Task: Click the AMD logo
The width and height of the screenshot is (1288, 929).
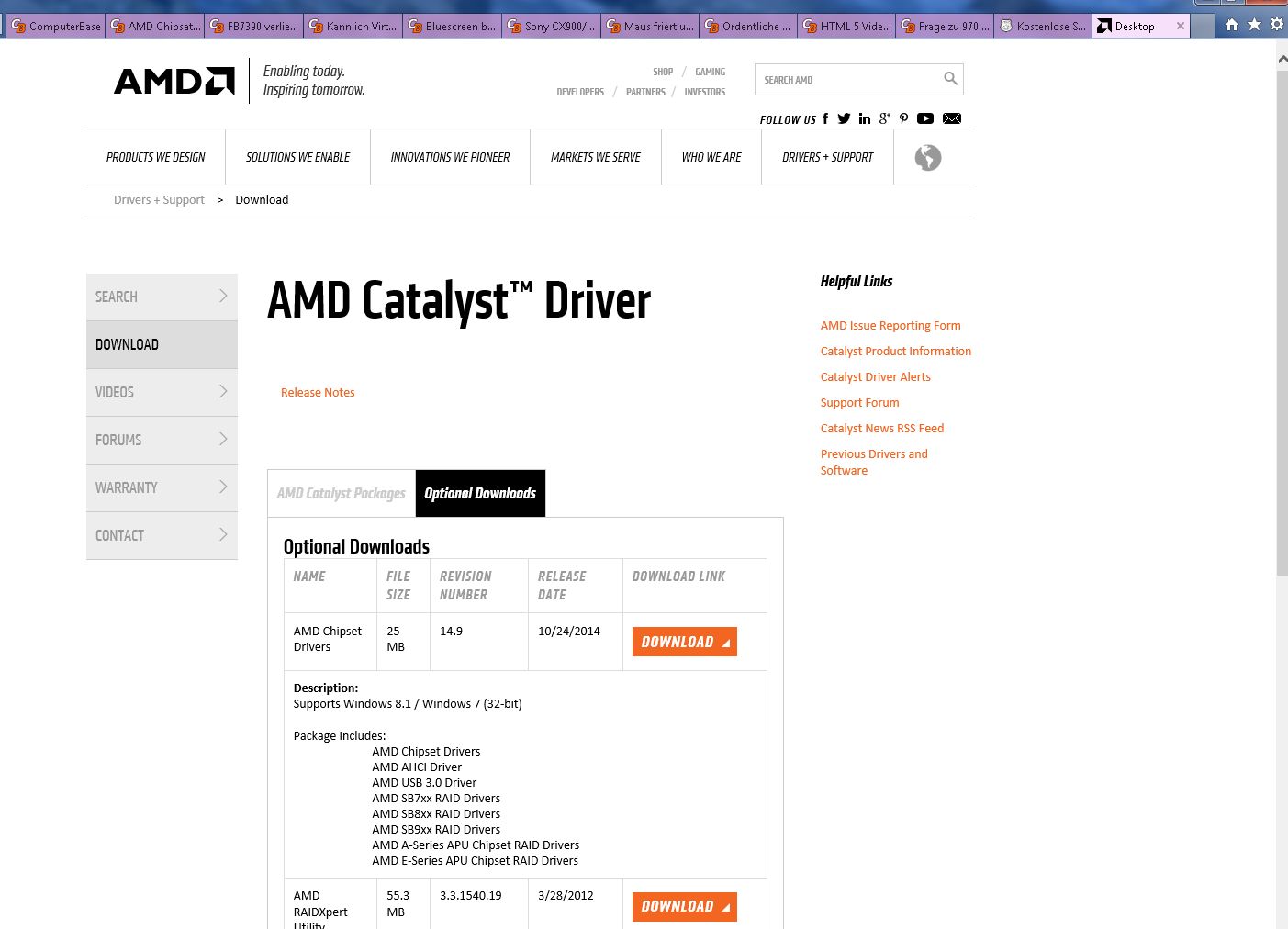Action: pyautogui.click(x=174, y=81)
